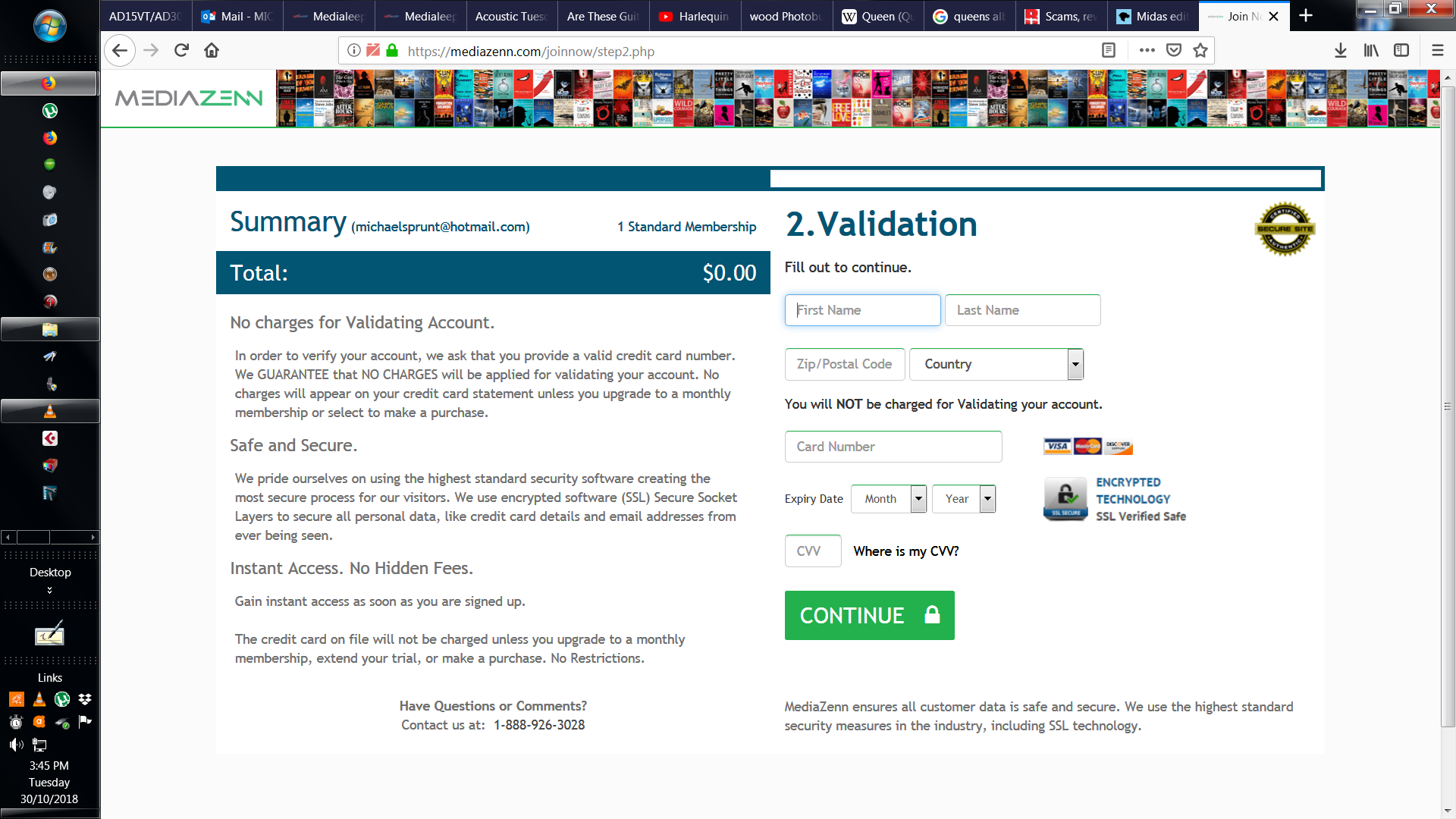This screenshot has height=819, width=1456.
Task: Click the progress bar step indicator
Action: (x=770, y=179)
